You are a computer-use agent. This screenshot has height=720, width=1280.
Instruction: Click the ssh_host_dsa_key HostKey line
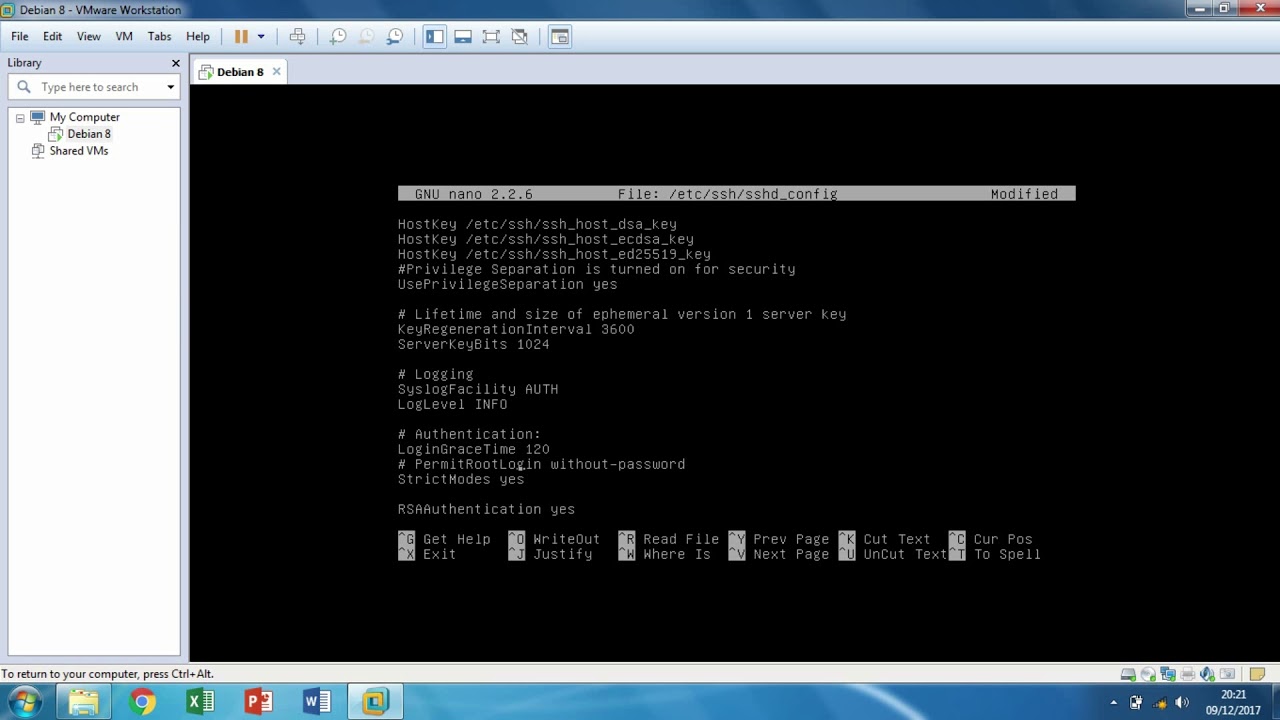click(537, 224)
